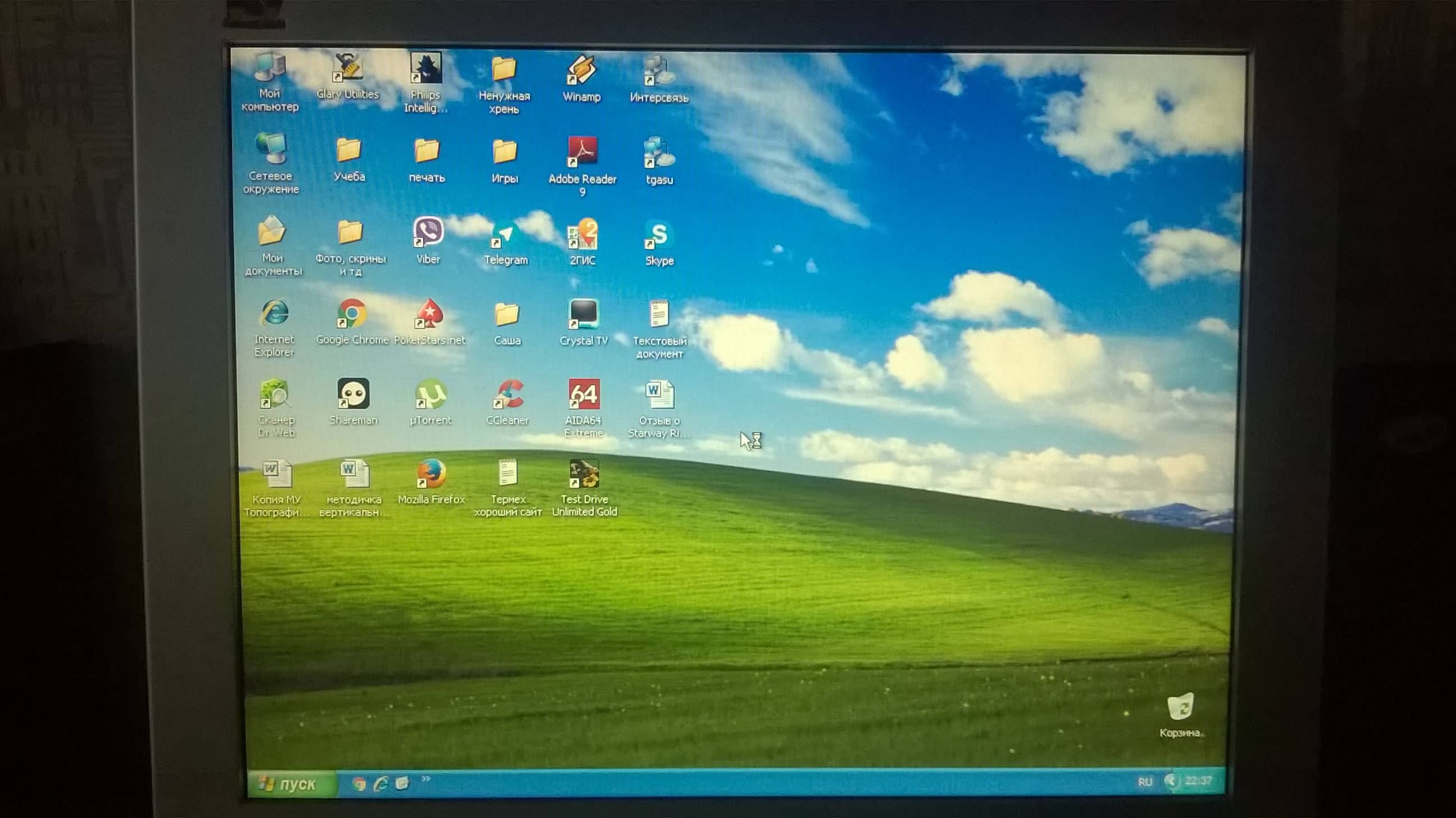Click the Shareman desktop icon
This screenshot has width=1456, height=818.
tap(353, 394)
